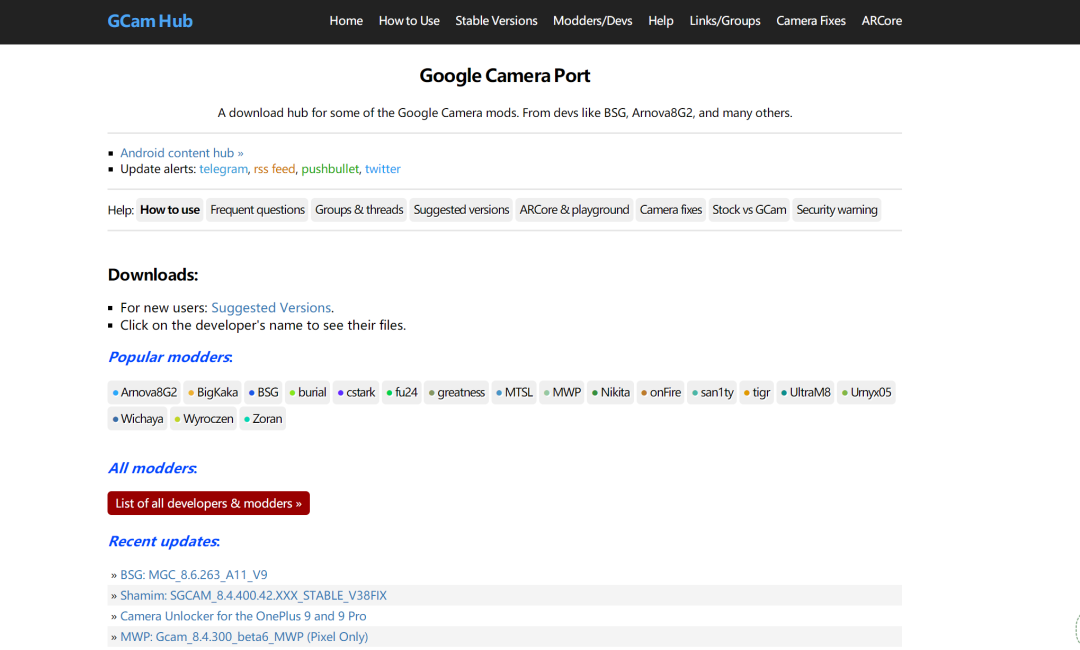Select the BSG modder tag
This screenshot has height=650, width=1080.
coord(264,393)
